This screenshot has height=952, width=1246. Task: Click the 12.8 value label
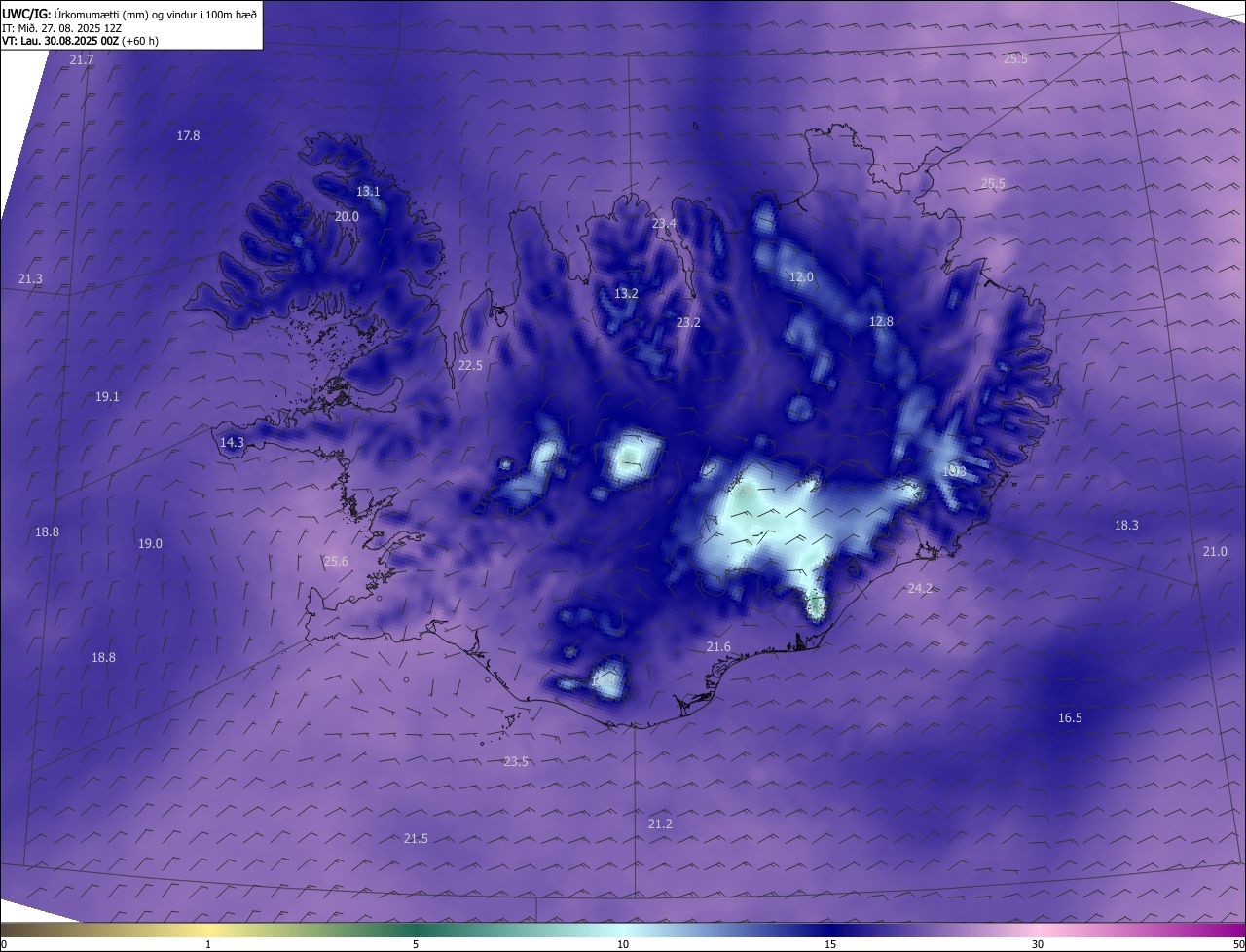click(881, 322)
